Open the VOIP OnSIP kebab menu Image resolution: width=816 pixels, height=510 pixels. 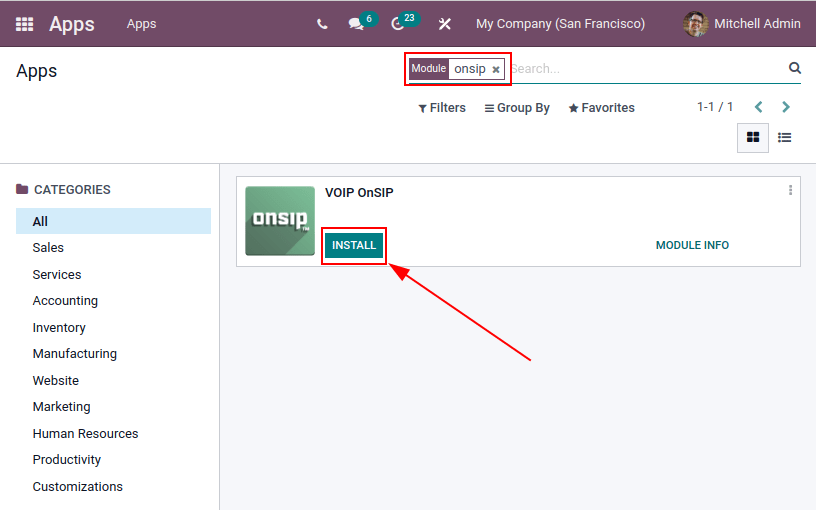point(790,190)
